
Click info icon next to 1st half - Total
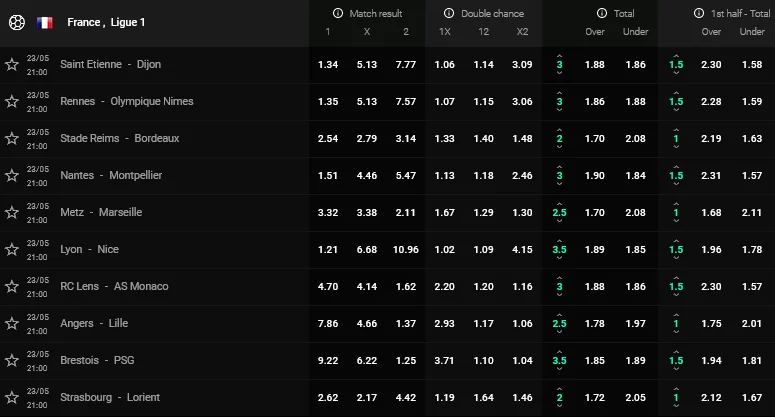click(x=700, y=14)
